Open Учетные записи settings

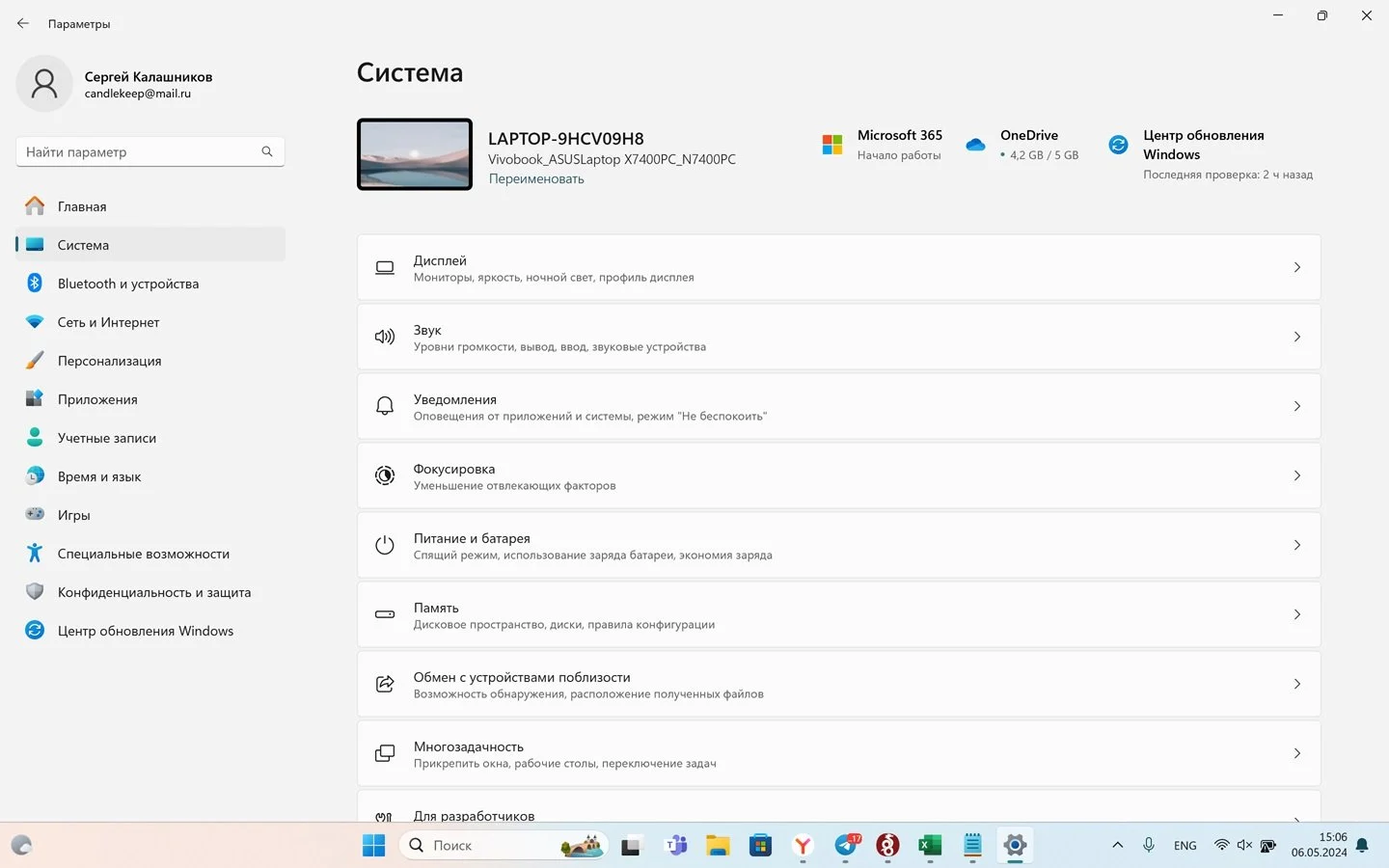pyautogui.click(x=150, y=438)
